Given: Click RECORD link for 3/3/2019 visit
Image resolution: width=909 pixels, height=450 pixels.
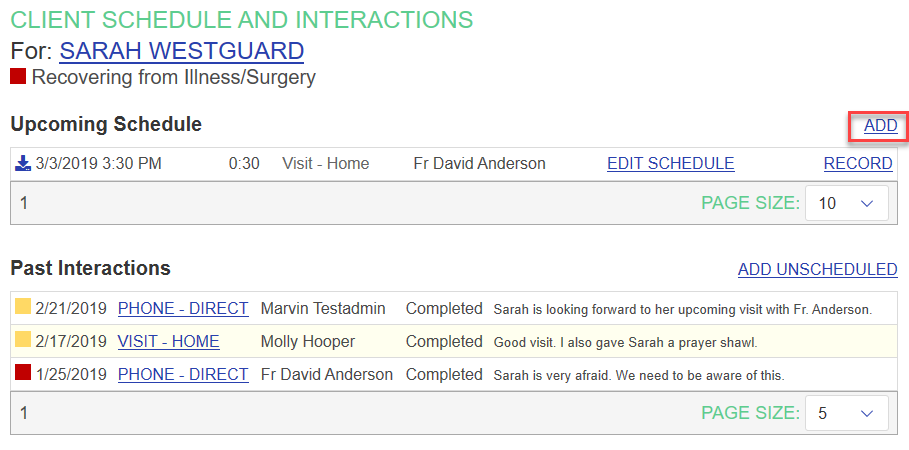Looking at the screenshot, I should tap(857, 163).
